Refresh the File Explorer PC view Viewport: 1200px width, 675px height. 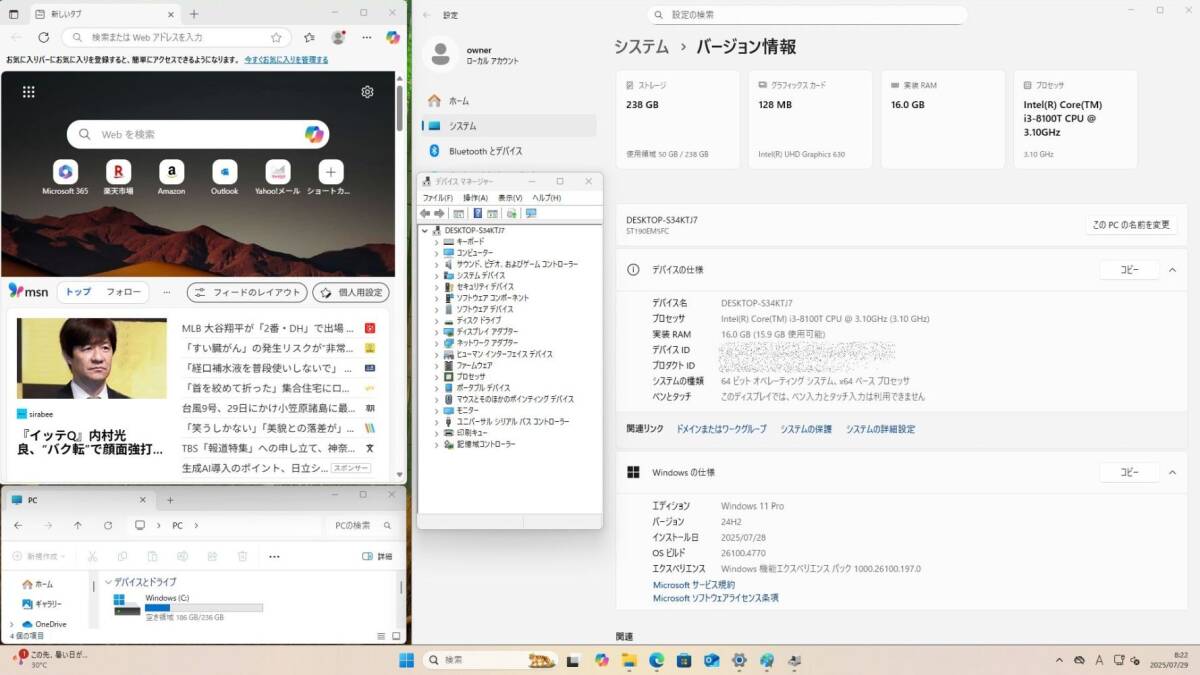108,525
